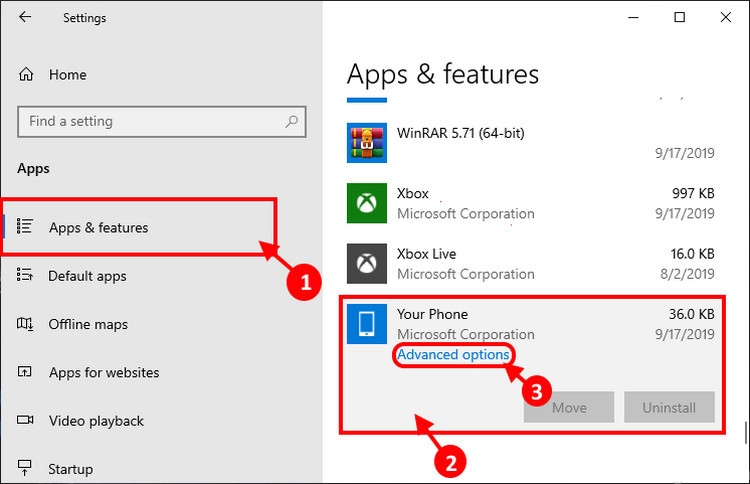The height and width of the screenshot is (484, 750).
Task: Click the Offline maps icon
Action: (25, 324)
